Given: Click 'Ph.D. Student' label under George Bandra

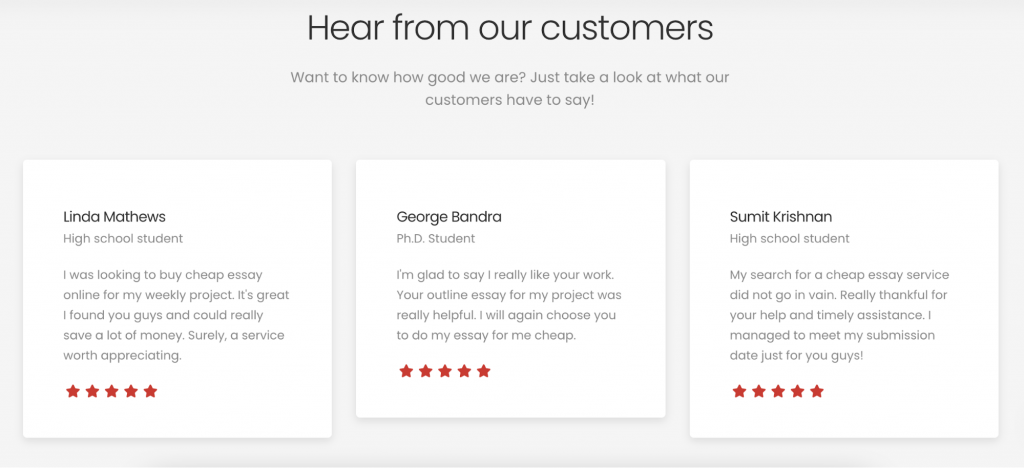Looking at the screenshot, I should point(436,238).
